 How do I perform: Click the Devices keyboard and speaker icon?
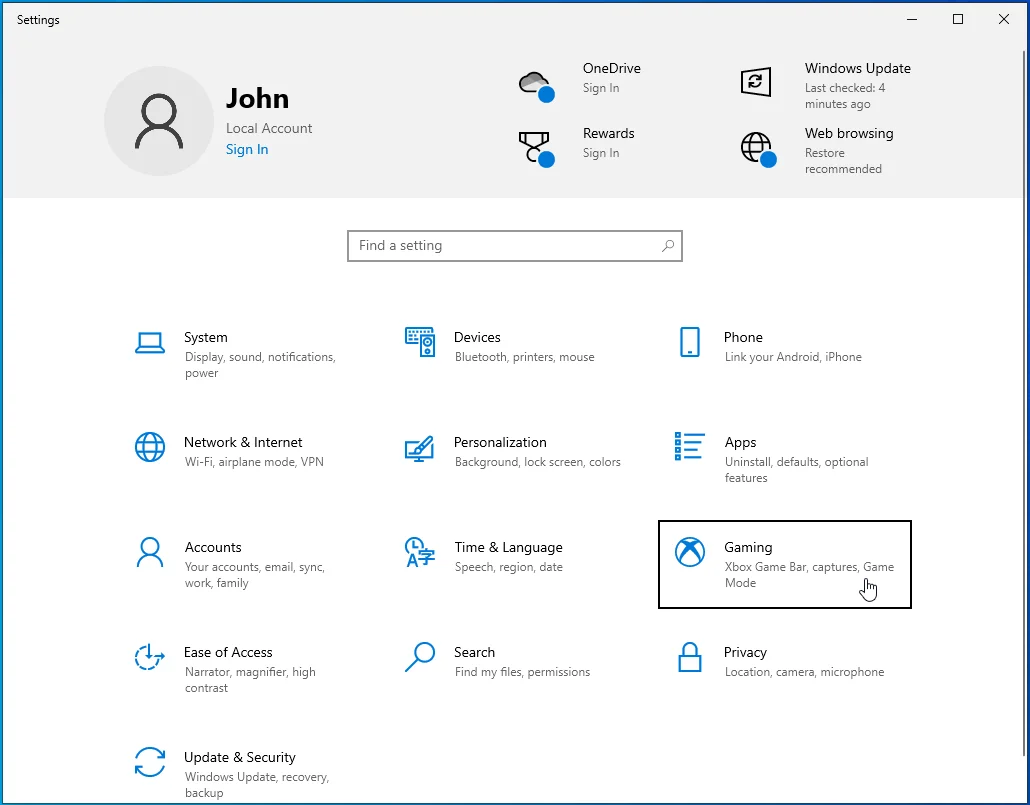pos(420,342)
